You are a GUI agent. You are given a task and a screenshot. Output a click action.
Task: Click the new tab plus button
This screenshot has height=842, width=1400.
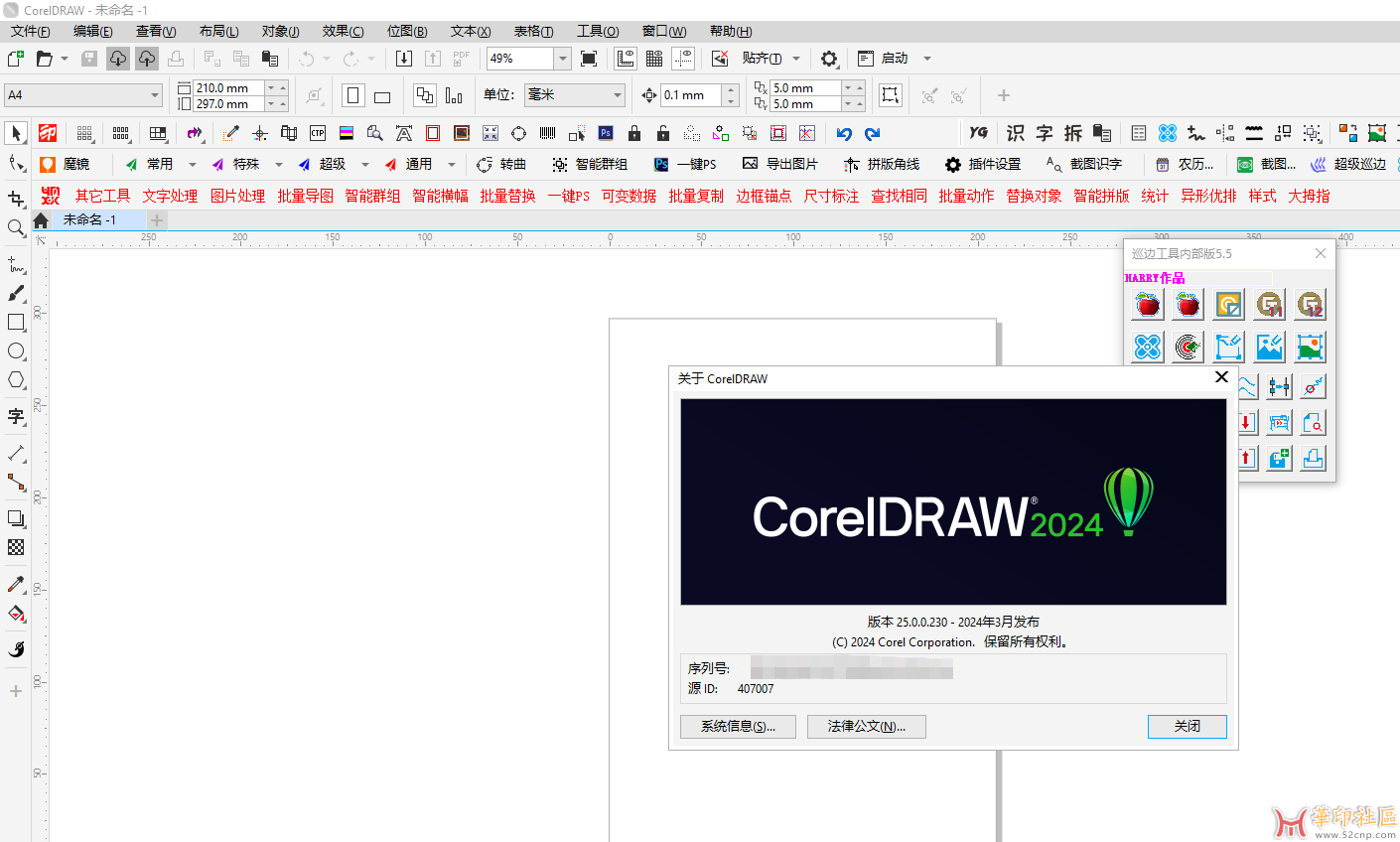157,219
